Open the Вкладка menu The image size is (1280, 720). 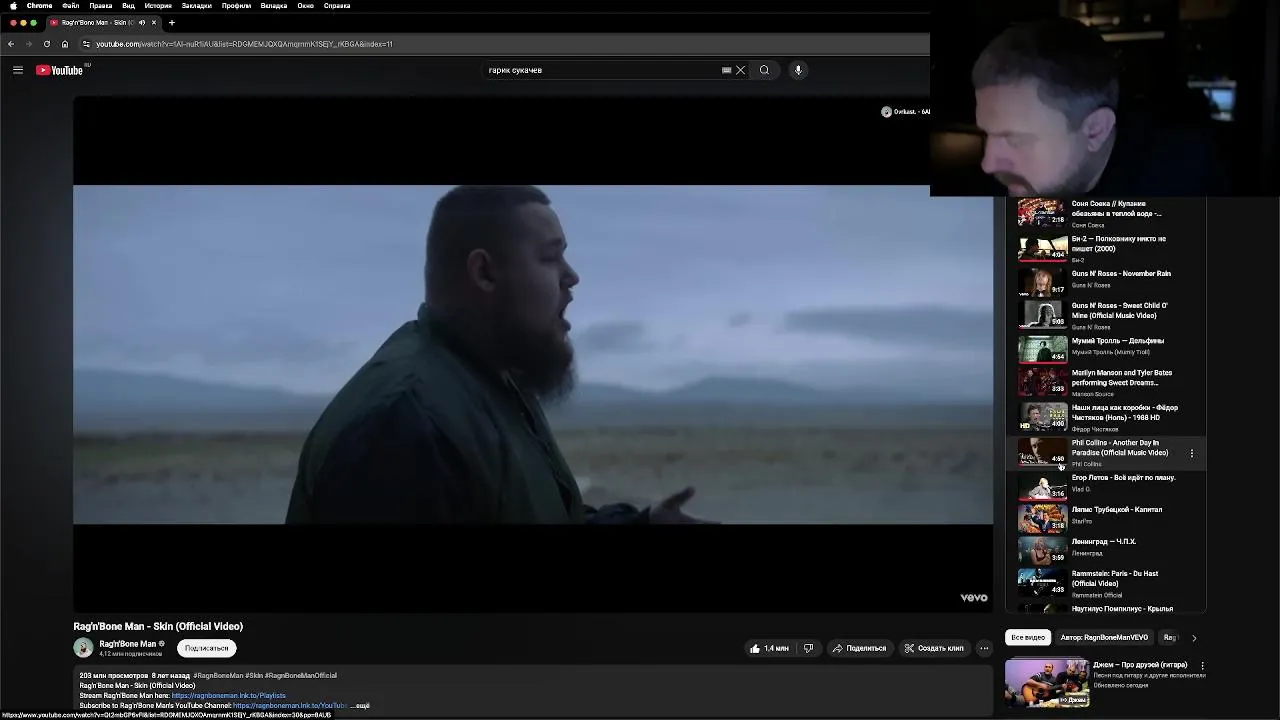(274, 5)
